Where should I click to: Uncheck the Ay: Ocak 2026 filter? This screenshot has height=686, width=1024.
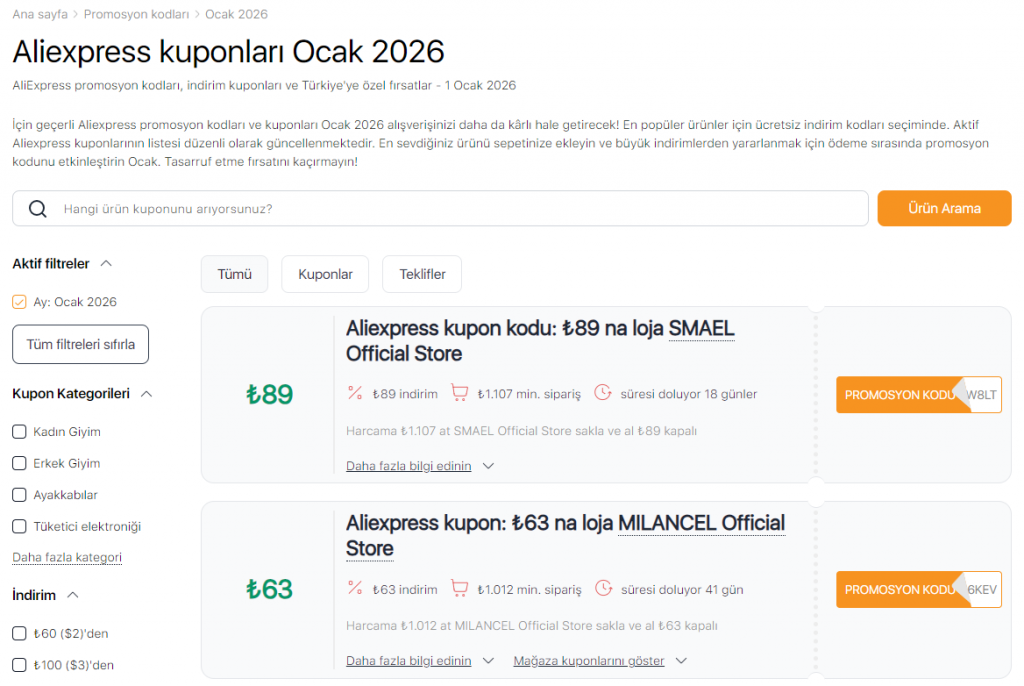tap(20, 301)
